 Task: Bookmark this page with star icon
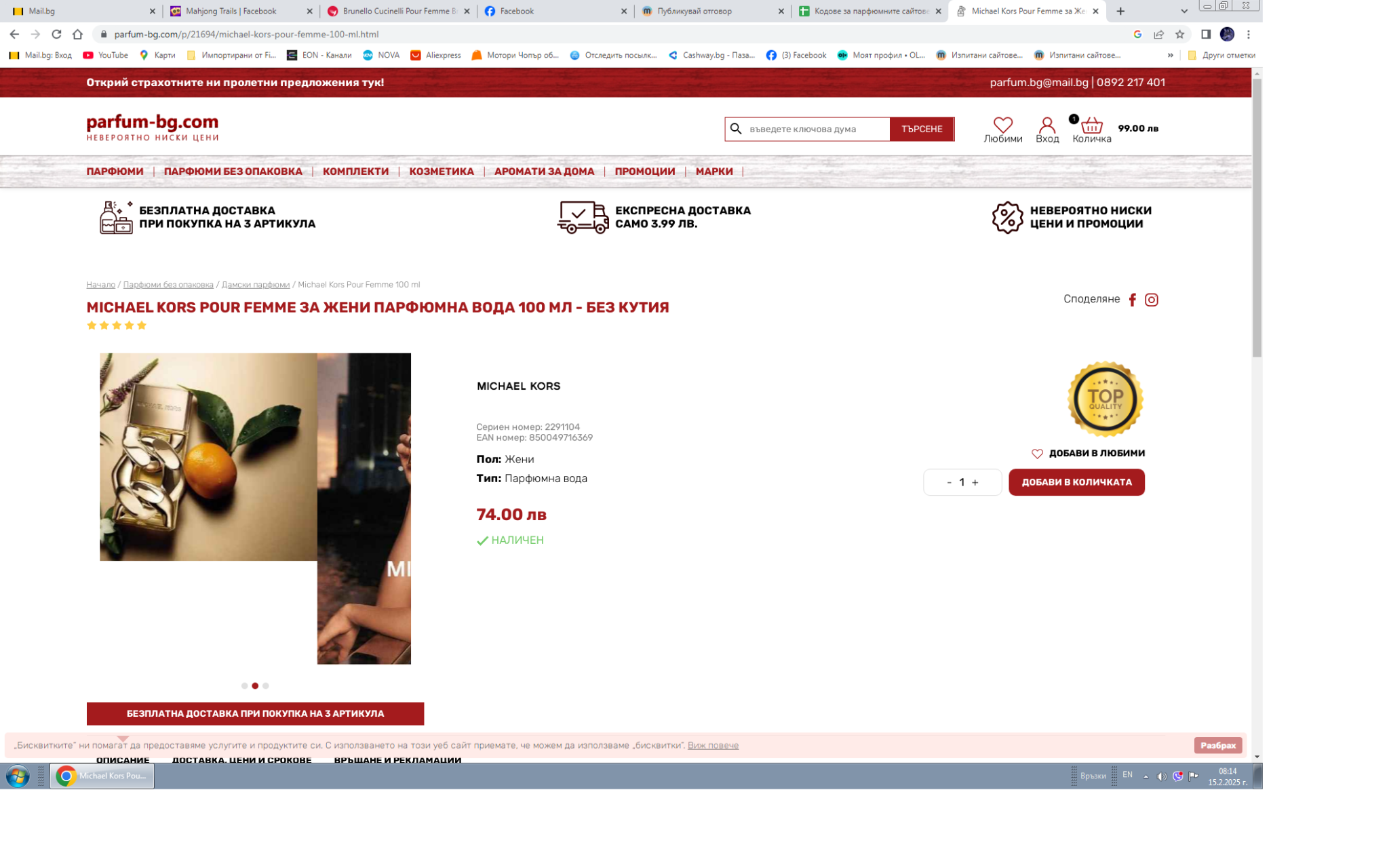click(x=1179, y=34)
